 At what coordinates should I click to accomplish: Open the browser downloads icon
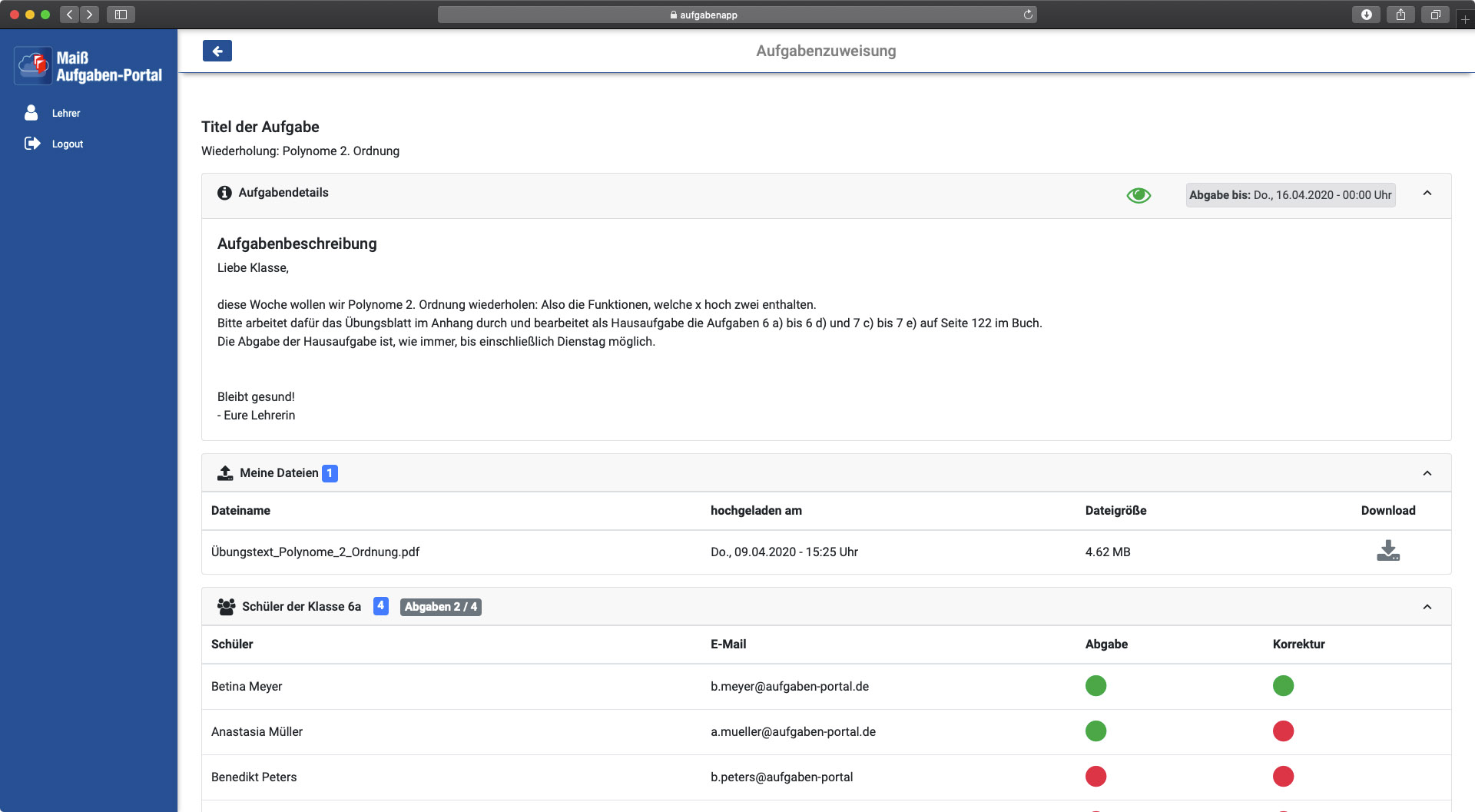1366,15
